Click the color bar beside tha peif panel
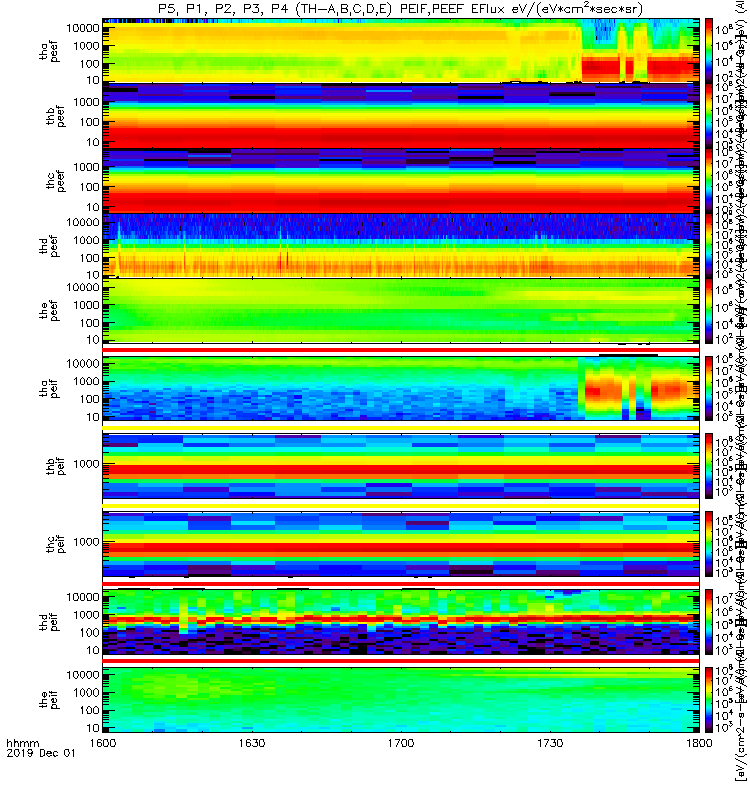 tap(709, 388)
